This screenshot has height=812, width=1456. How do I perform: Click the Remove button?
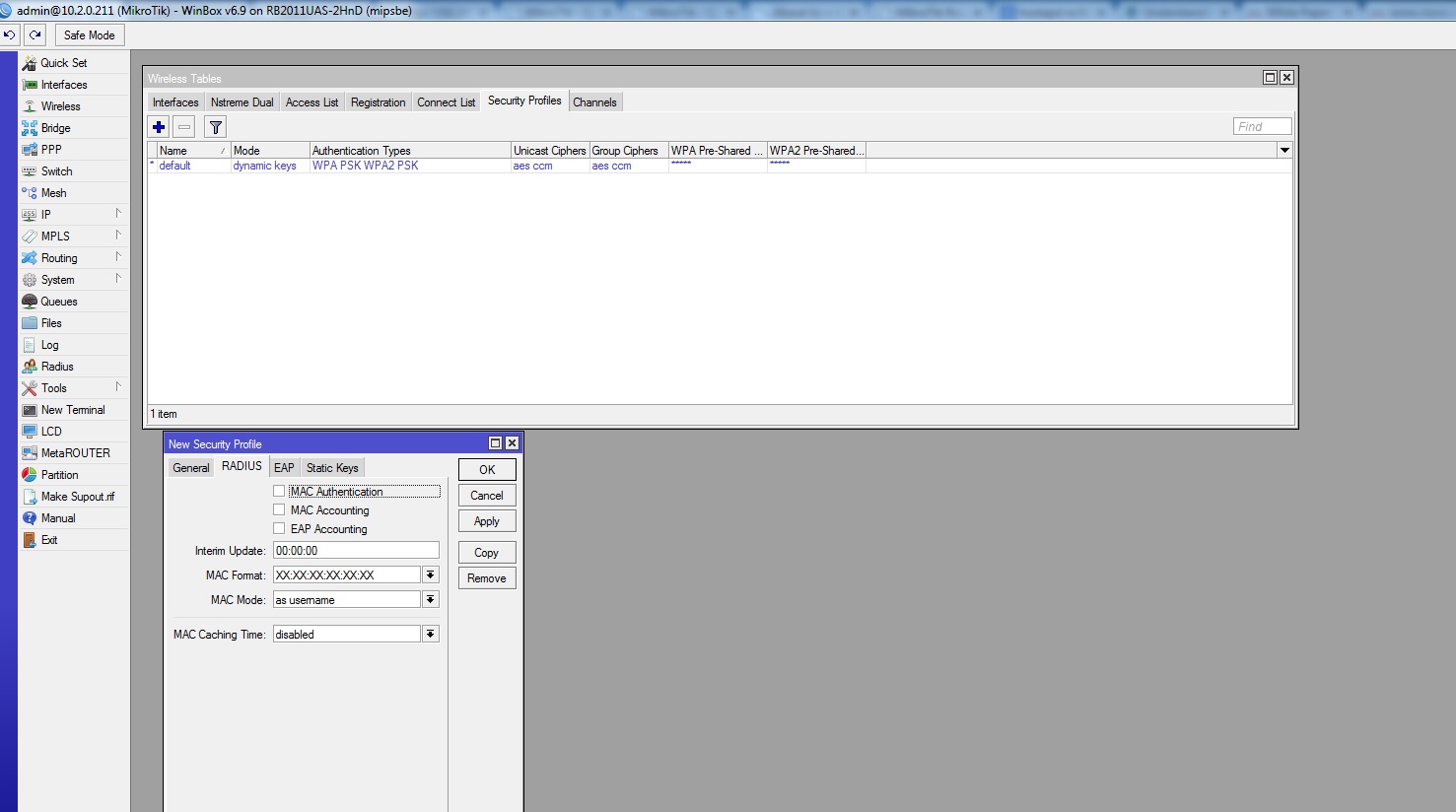pos(487,578)
